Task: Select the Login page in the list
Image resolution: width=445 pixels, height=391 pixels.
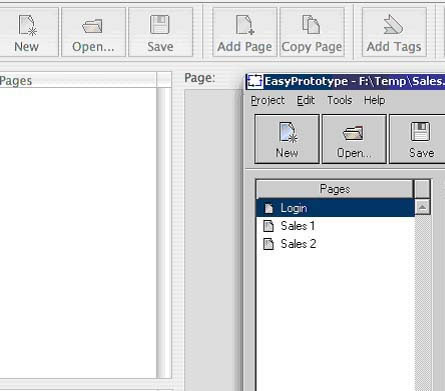Action: point(335,208)
